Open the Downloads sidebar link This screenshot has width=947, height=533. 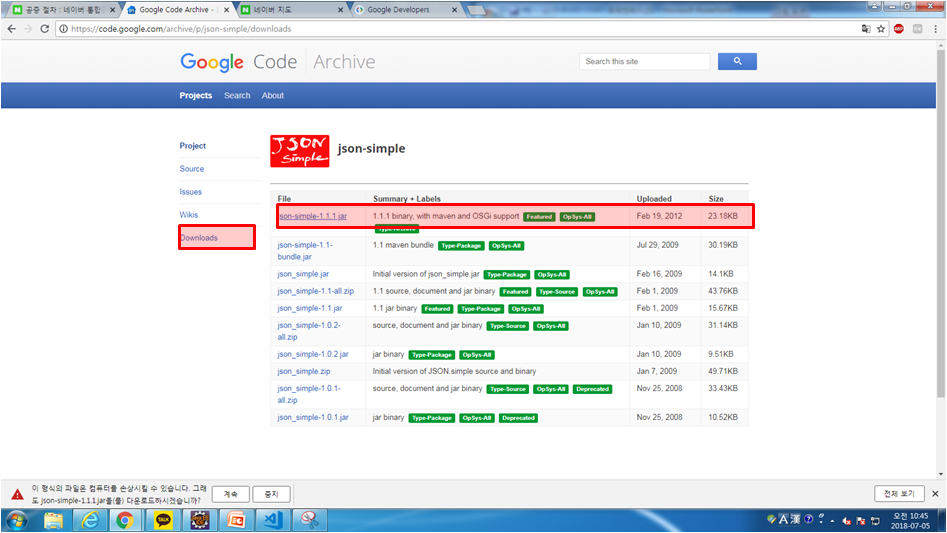click(x=199, y=237)
